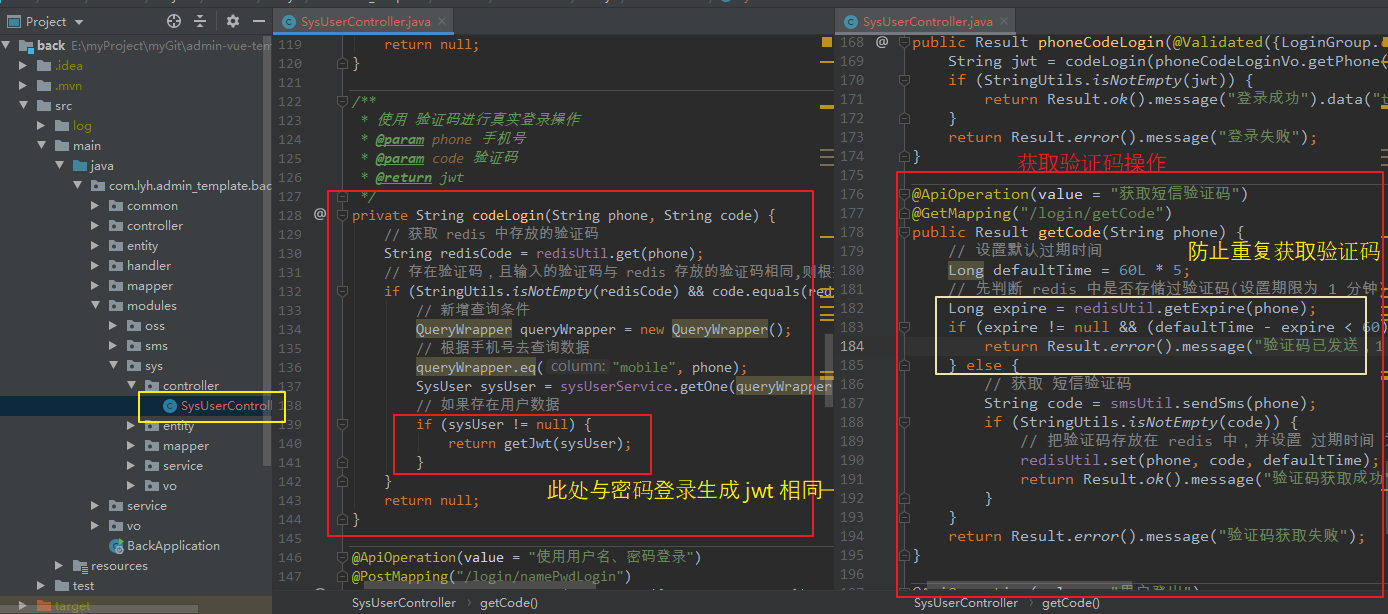Click the codeLogin method name at line 128
Viewport: 1388px width, 614px height.
tap(507, 215)
